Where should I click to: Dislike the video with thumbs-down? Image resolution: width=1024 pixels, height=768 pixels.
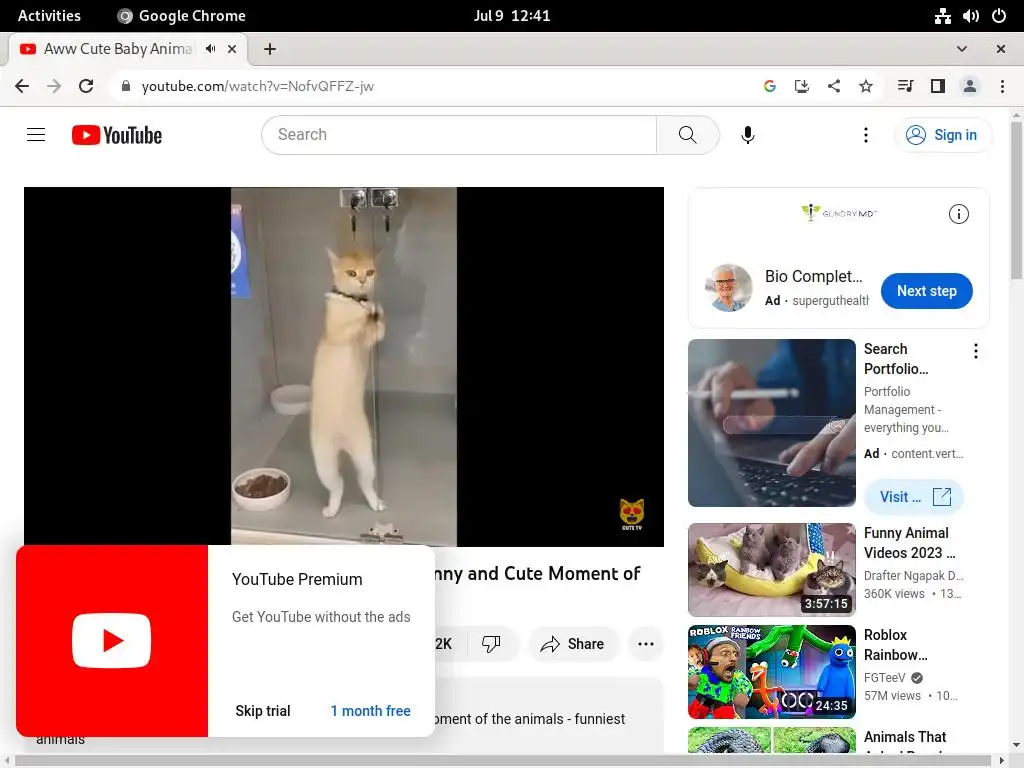click(491, 644)
